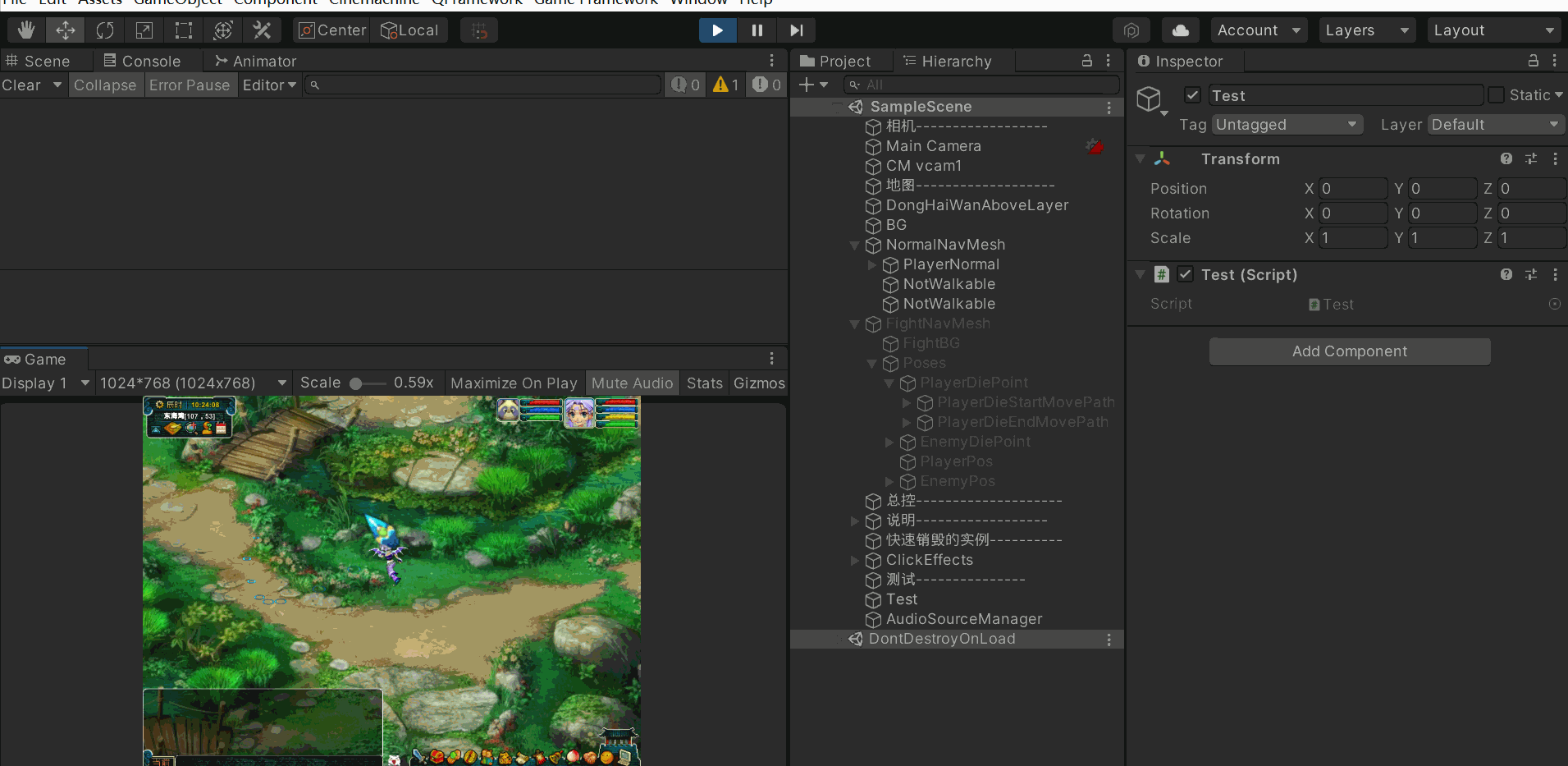This screenshot has height=766, width=1568.
Task: Open Transform component presets icon
Action: tap(1531, 159)
